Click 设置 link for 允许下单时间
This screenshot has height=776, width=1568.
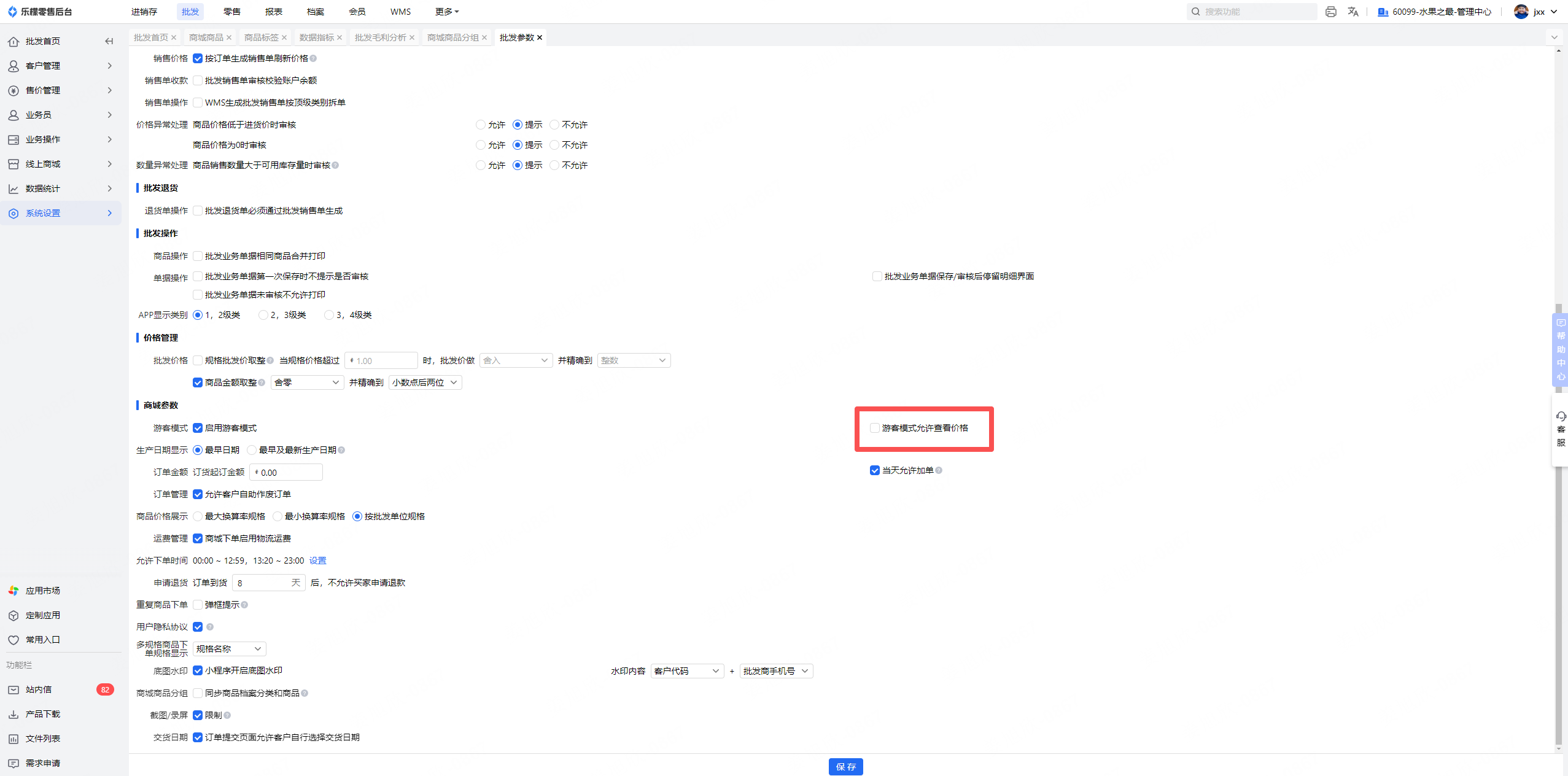coord(317,561)
